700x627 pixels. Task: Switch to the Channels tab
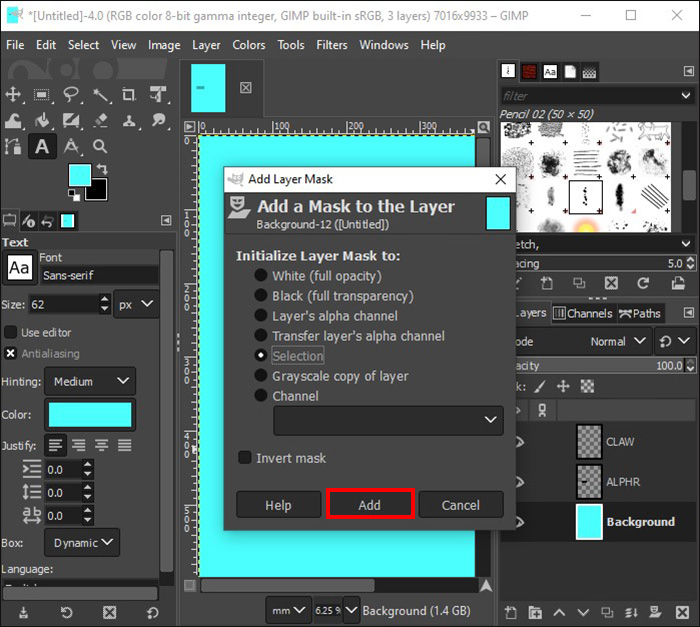(x=583, y=314)
